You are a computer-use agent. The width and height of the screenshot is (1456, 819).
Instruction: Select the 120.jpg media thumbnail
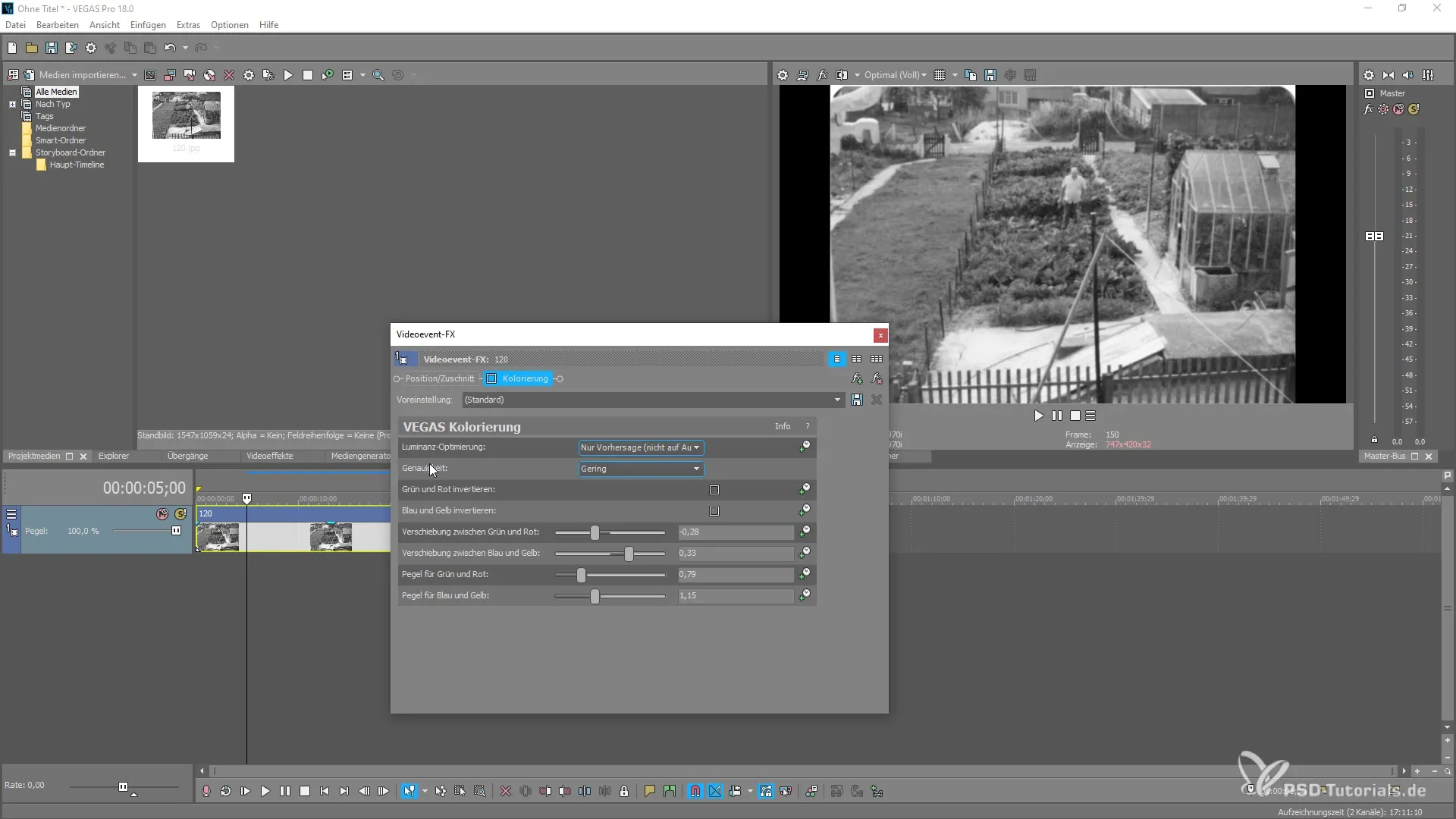(186, 124)
